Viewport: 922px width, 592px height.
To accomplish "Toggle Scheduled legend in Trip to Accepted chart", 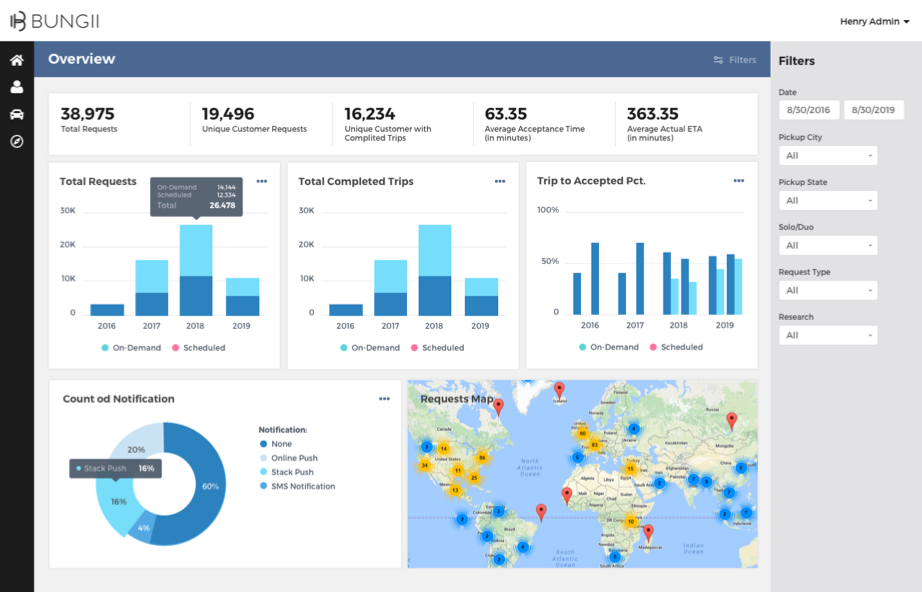I will 675,347.
